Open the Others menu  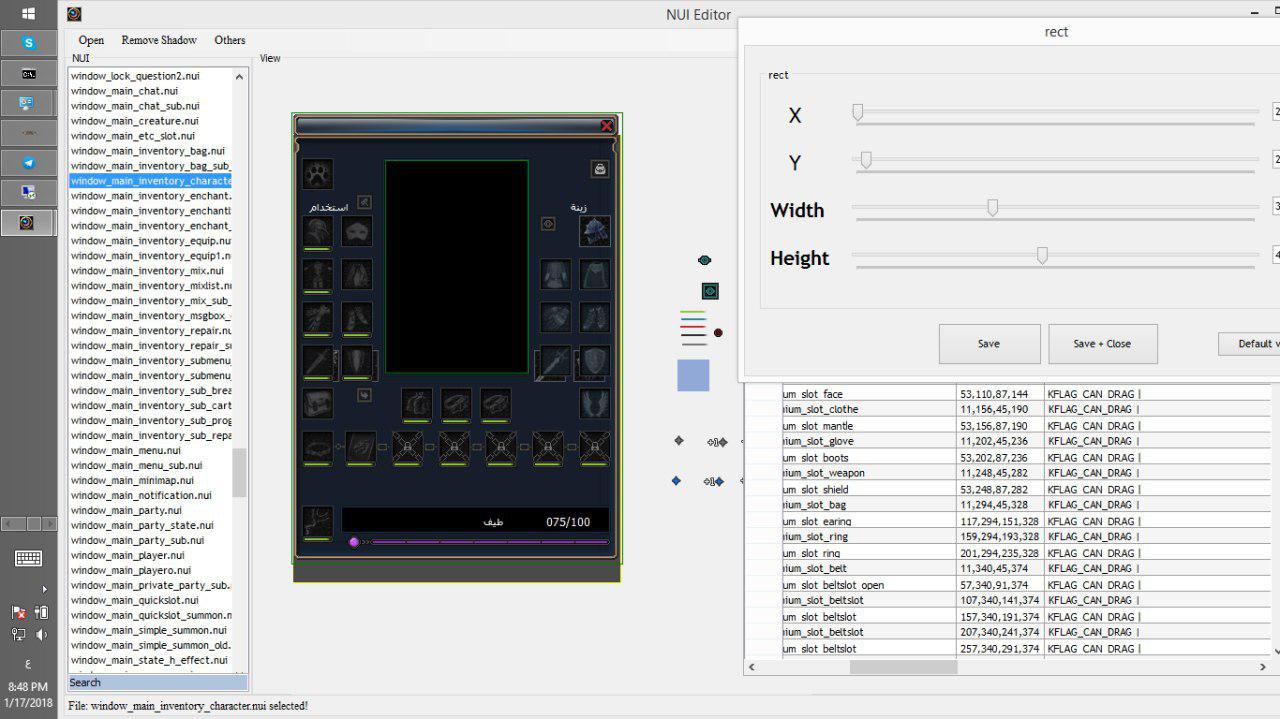230,40
